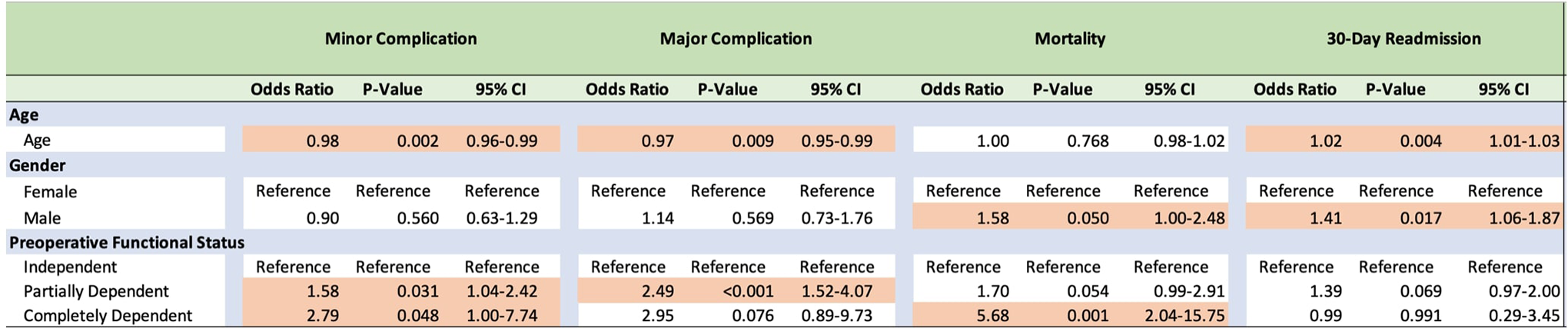Viewport: 1568px width, 328px height.
Task: Select the Preoperative Functional Status heading
Action: coord(127,243)
